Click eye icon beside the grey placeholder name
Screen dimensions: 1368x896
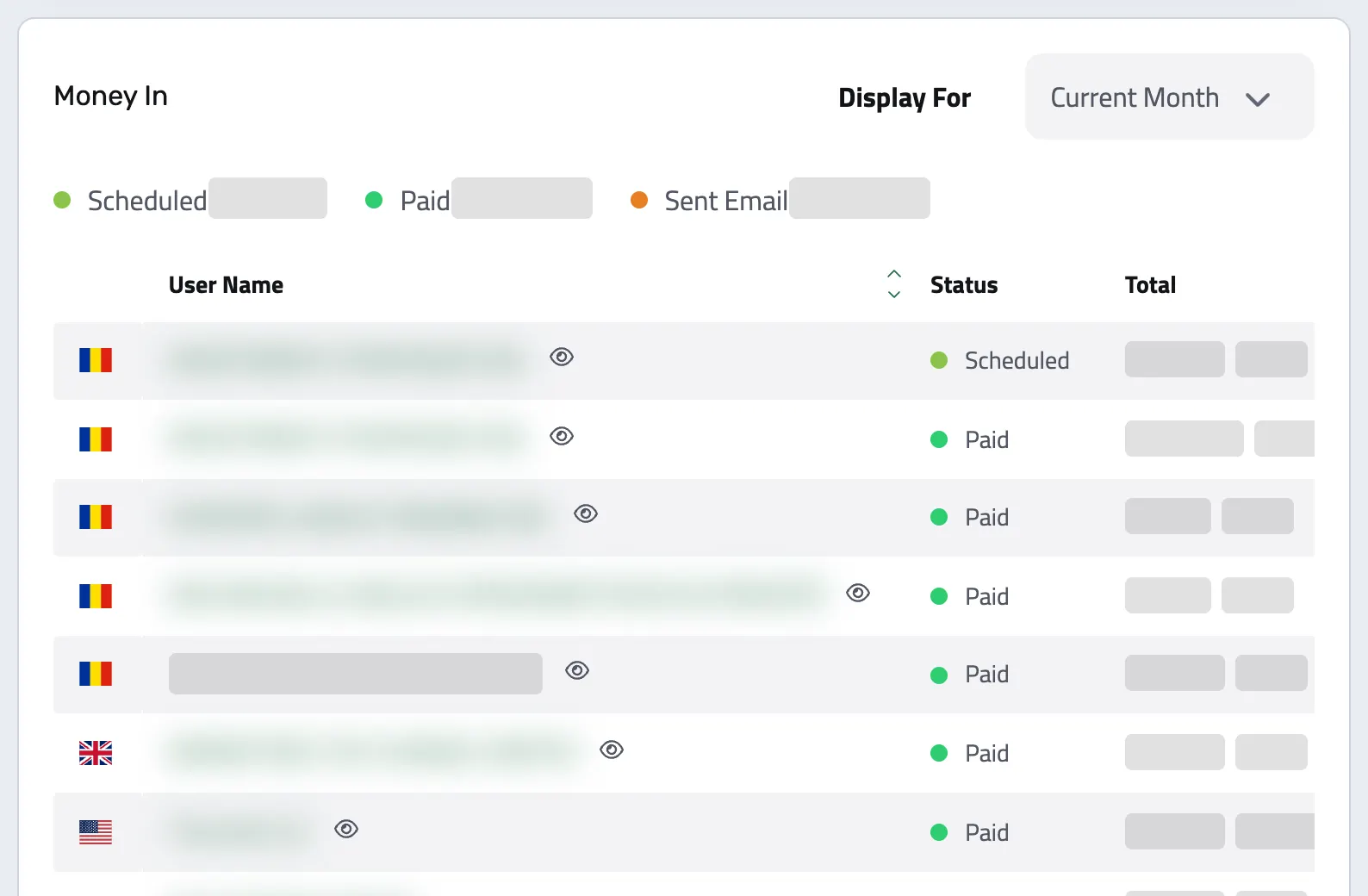pyautogui.click(x=577, y=670)
